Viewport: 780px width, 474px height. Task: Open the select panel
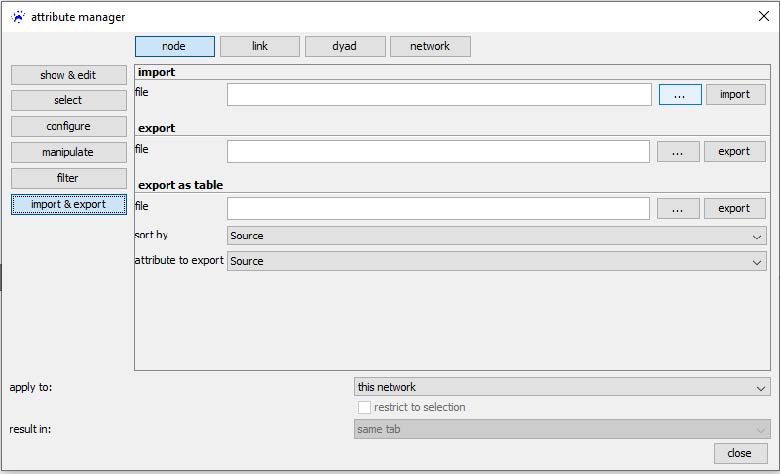[69, 100]
